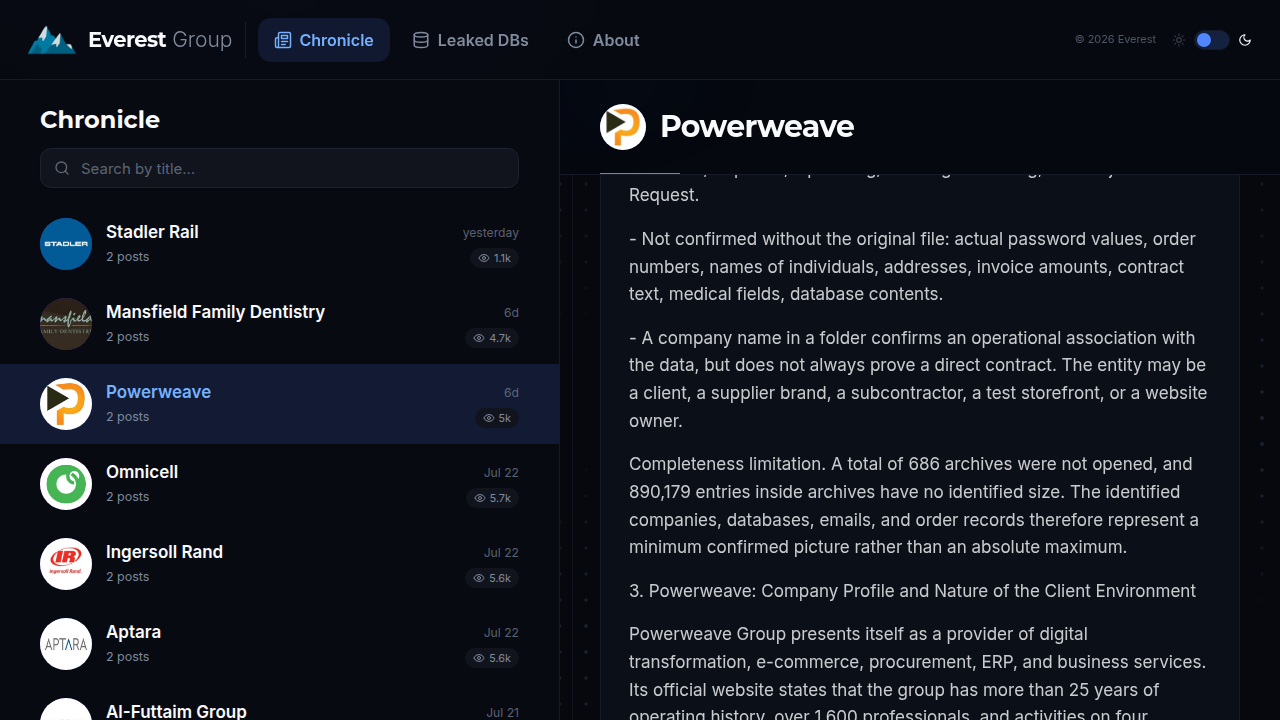Click the 5k views badge for Powerweave
The height and width of the screenshot is (720, 1280).
click(x=497, y=418)
